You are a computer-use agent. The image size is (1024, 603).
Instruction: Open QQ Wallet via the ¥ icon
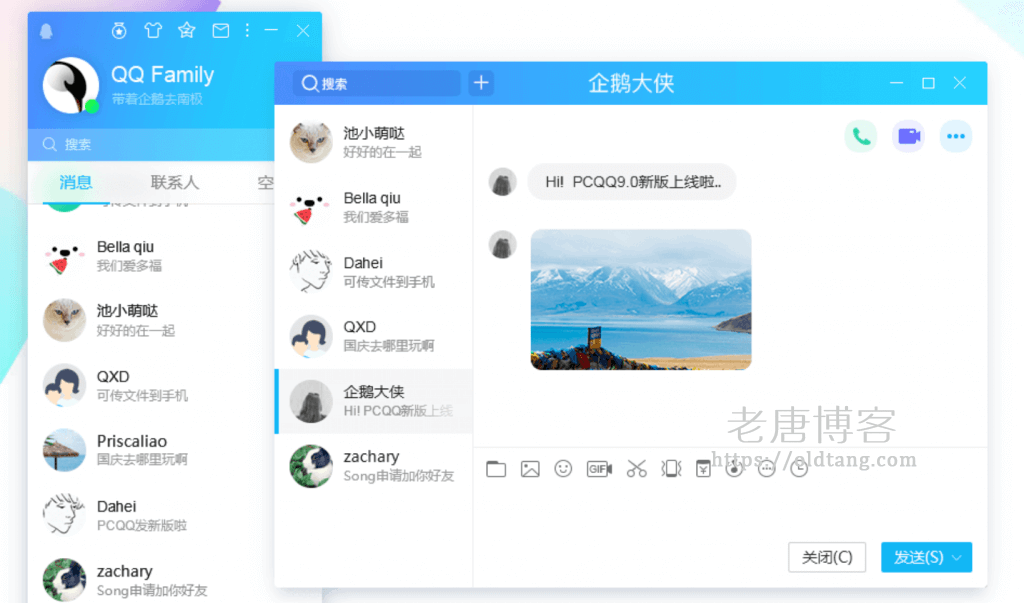coord(703,468)
